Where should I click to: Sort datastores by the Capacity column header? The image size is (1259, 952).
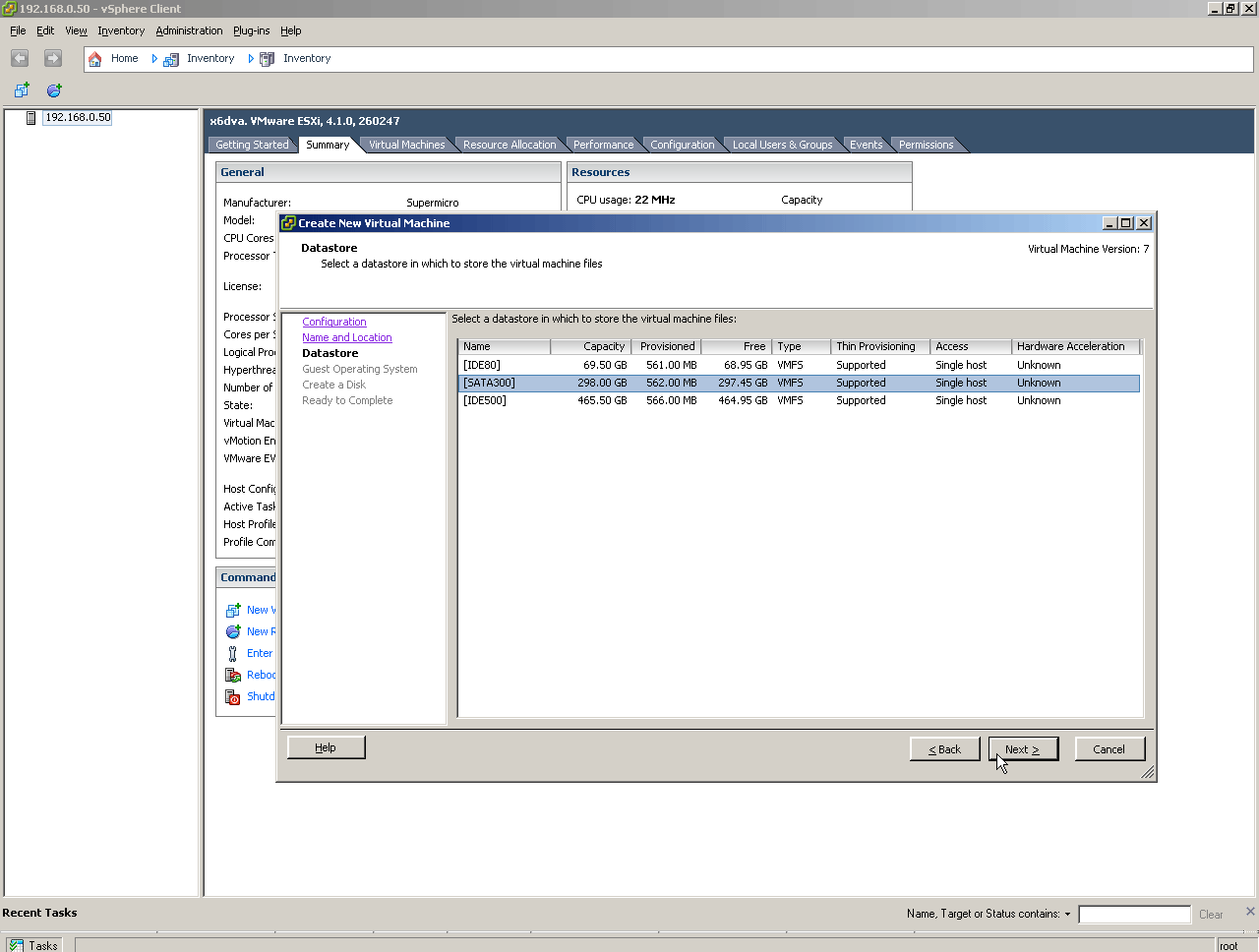click(x=590, y=346)
